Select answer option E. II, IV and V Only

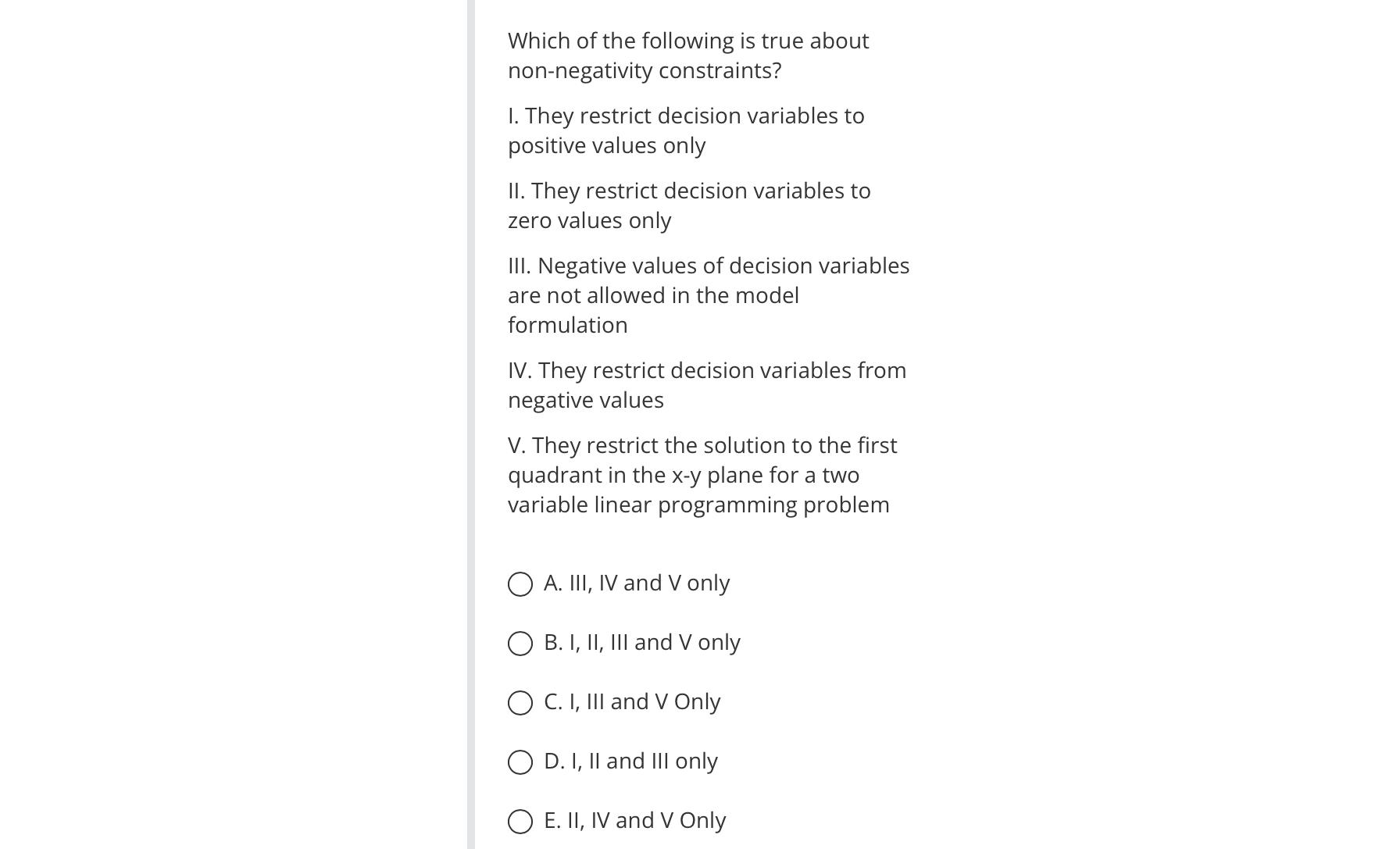point(634,820)
